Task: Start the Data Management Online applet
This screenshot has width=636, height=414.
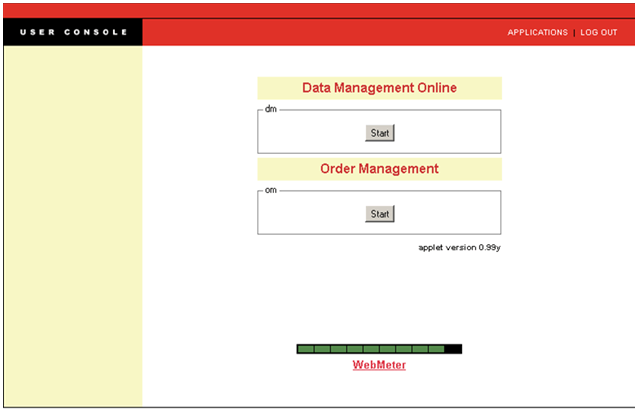Action: [380, 133]
